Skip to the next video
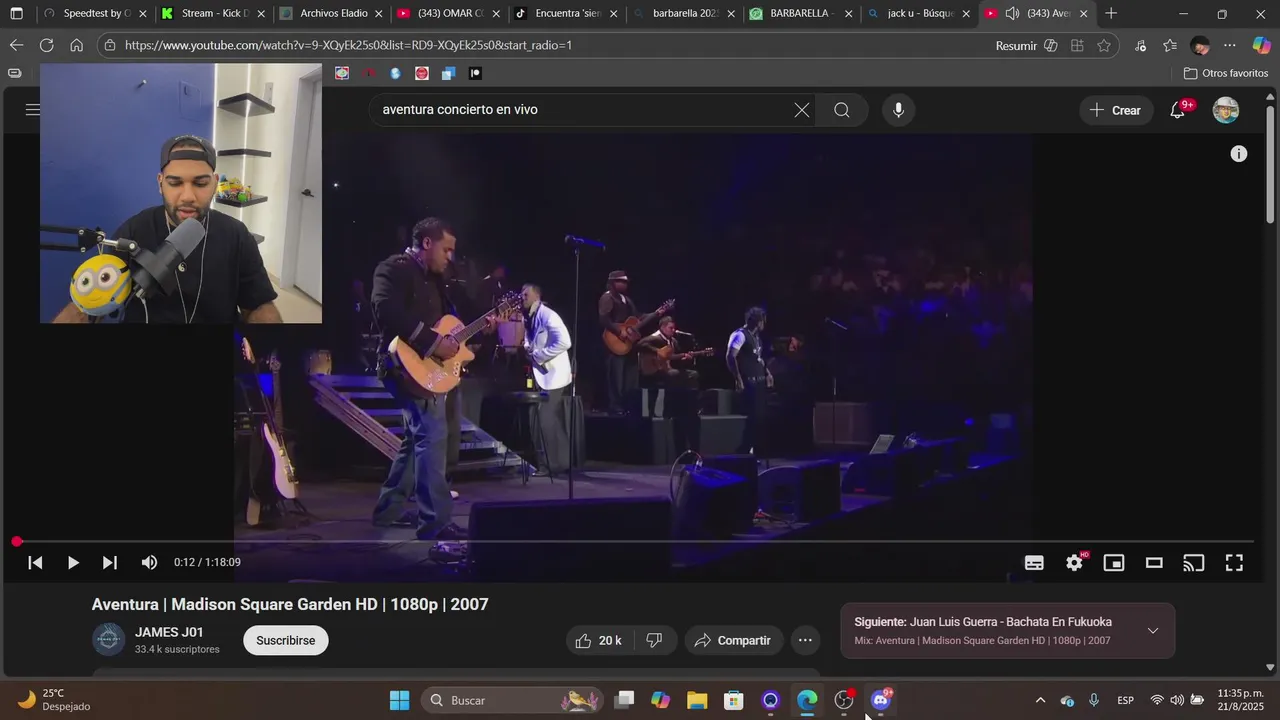Image resolution: width=1280 pixels, height=720 pixels. coord(110,563)
